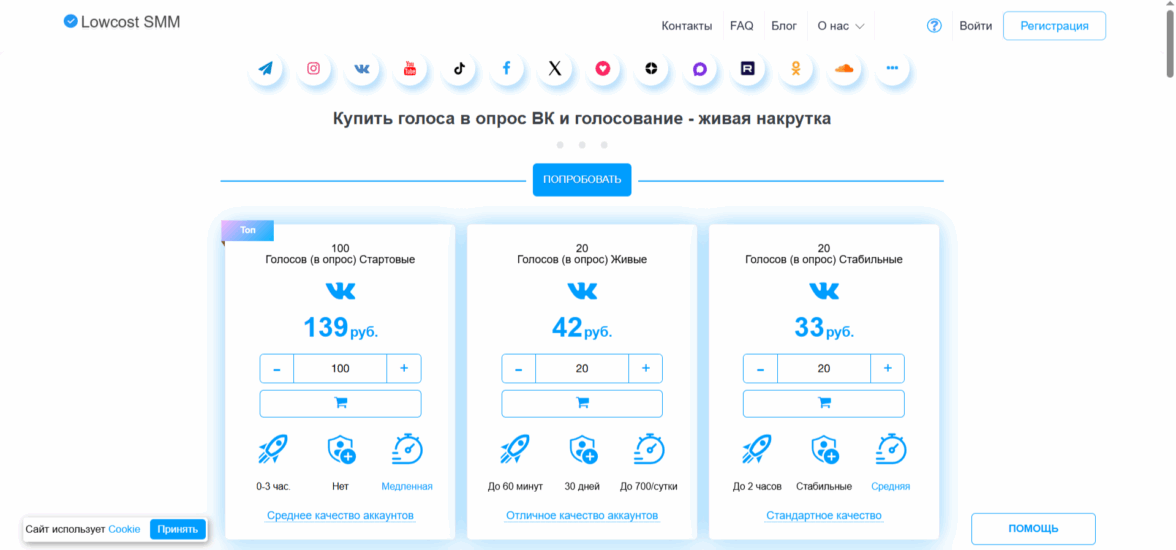Click the ПОМОЩЬ button

coord(1034,528)
